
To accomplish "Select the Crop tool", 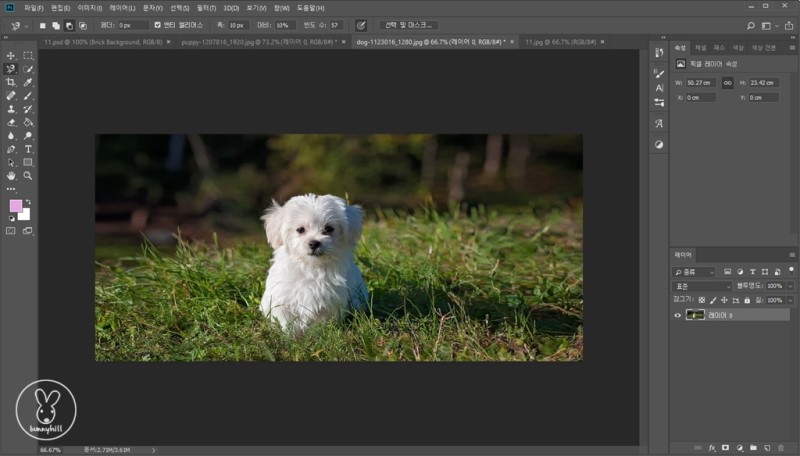I will tap(11, 82).
